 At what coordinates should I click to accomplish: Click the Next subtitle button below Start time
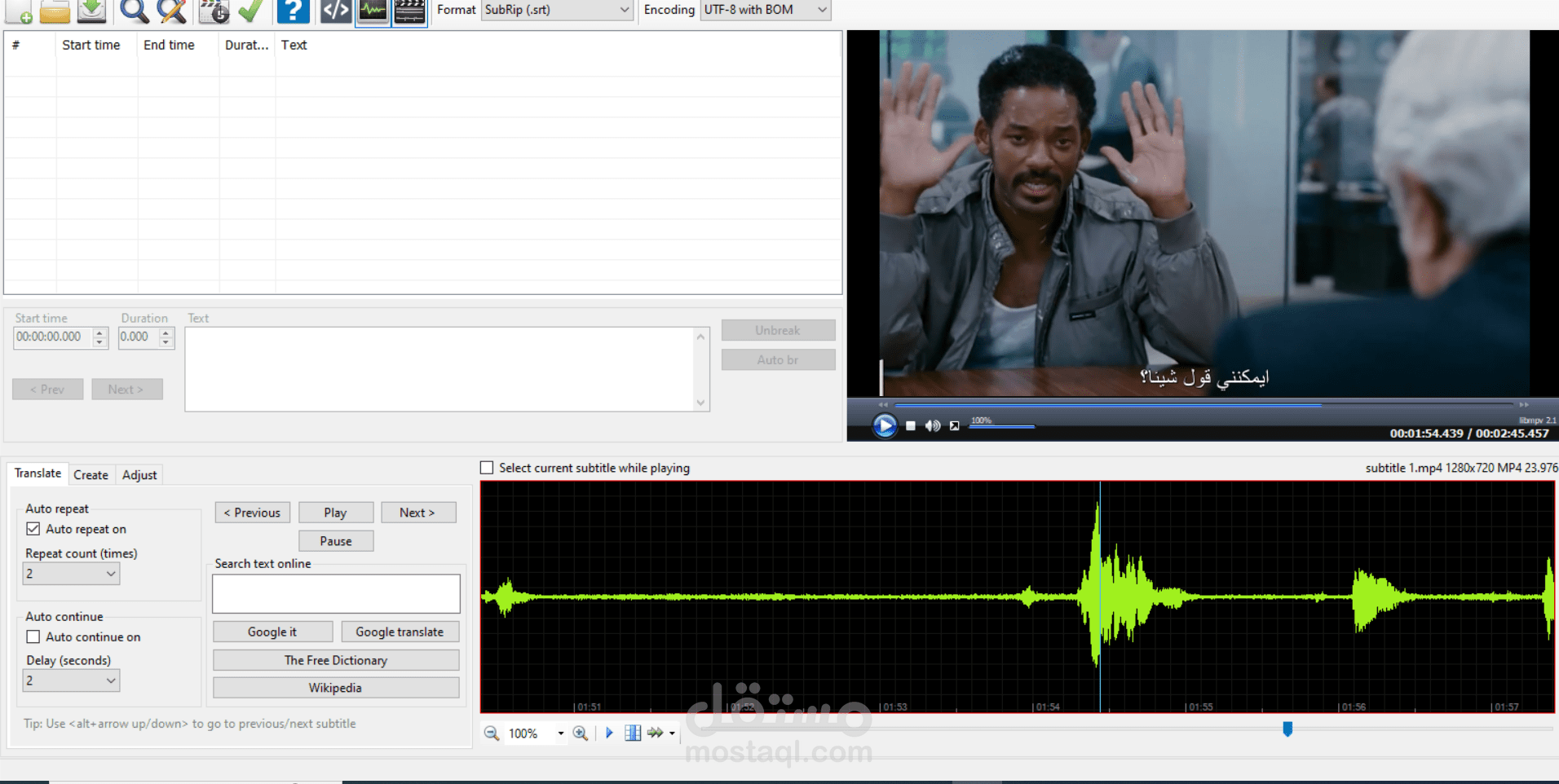point(126,390)
